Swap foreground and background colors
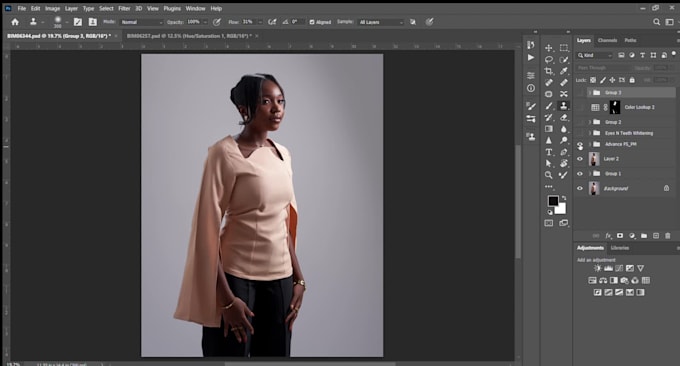This screenshot has height=366, width=680. pyautogui.click(x=564, y=198)
